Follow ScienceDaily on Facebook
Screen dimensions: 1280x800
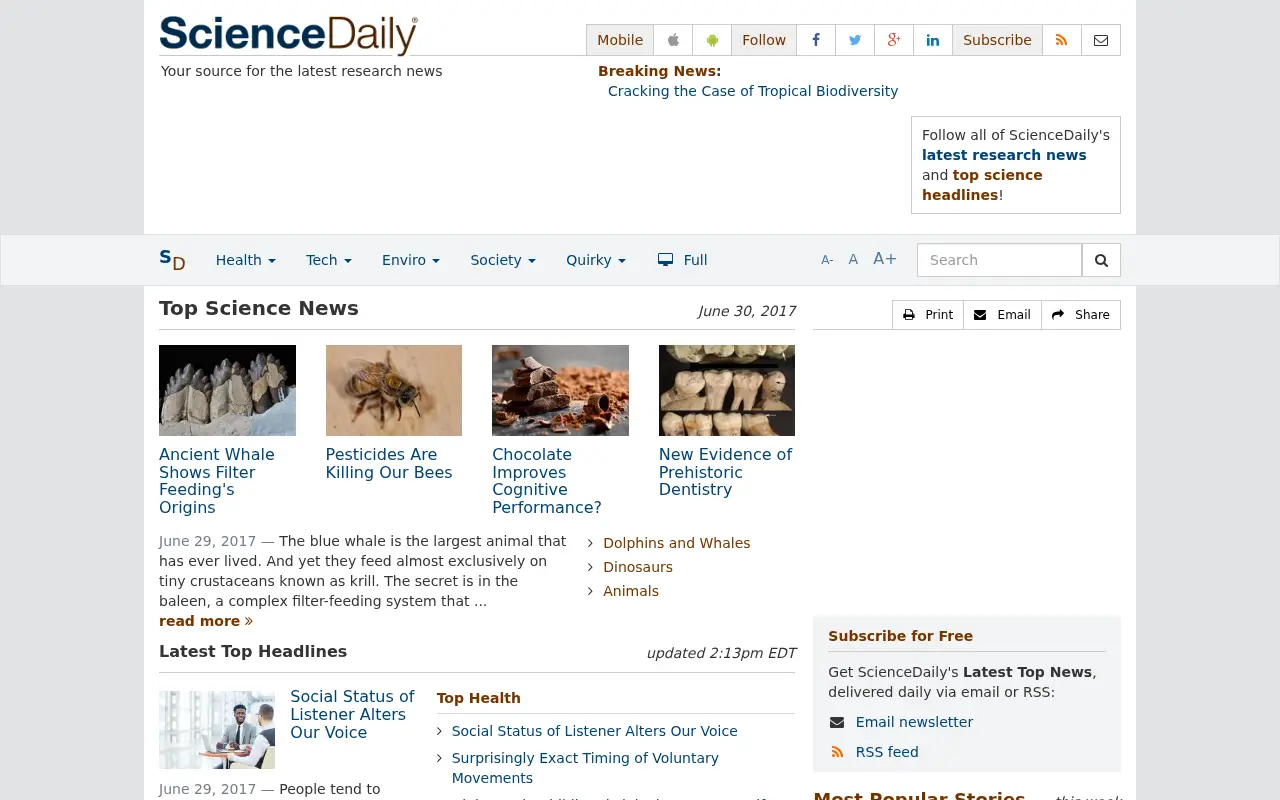(x=816, y=40)
